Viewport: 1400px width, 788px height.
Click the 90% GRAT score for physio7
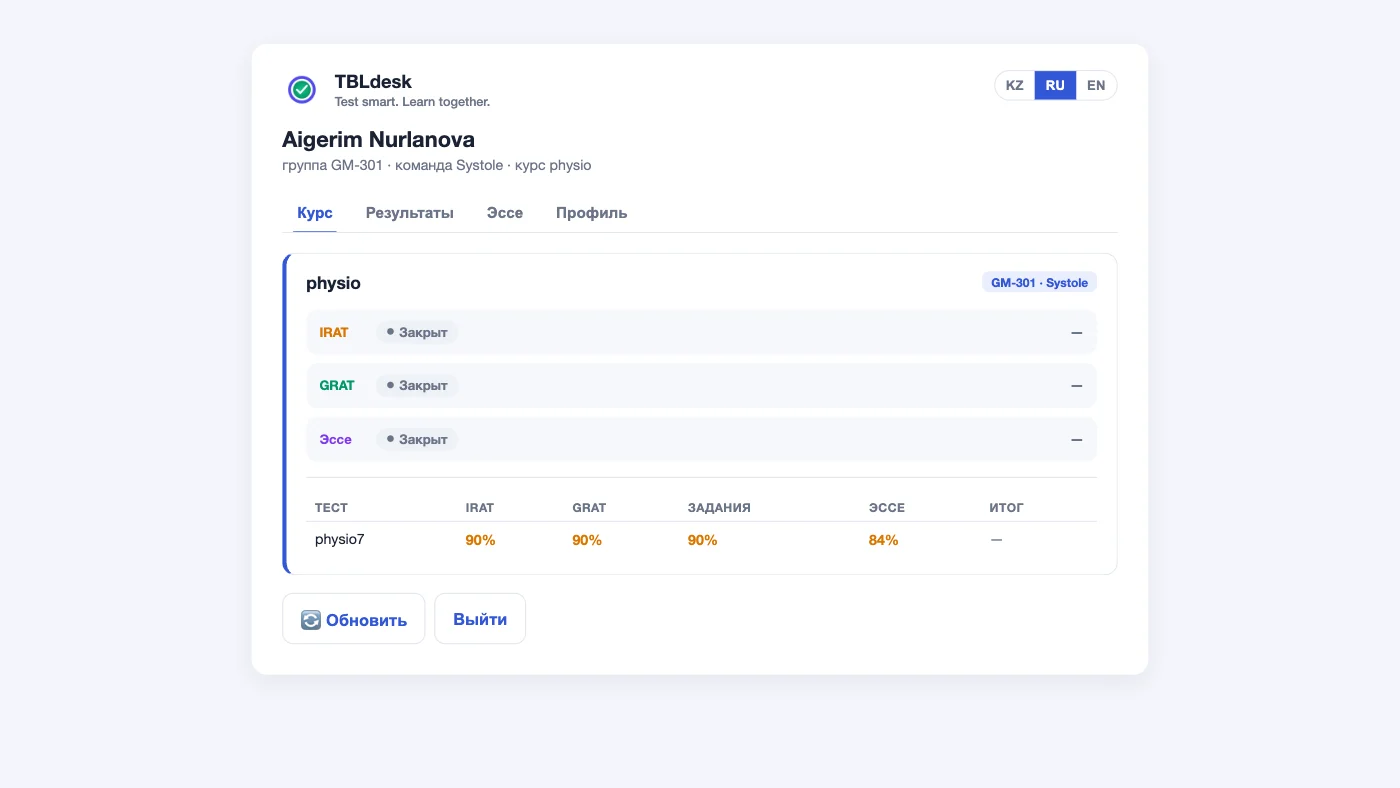[x=587, y=540]
